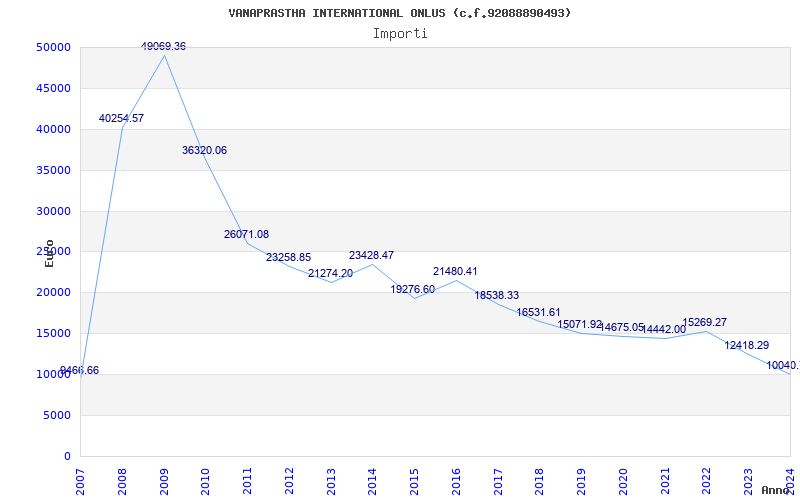
Task: Select data label 26071.08
Action: coord(246,235)
